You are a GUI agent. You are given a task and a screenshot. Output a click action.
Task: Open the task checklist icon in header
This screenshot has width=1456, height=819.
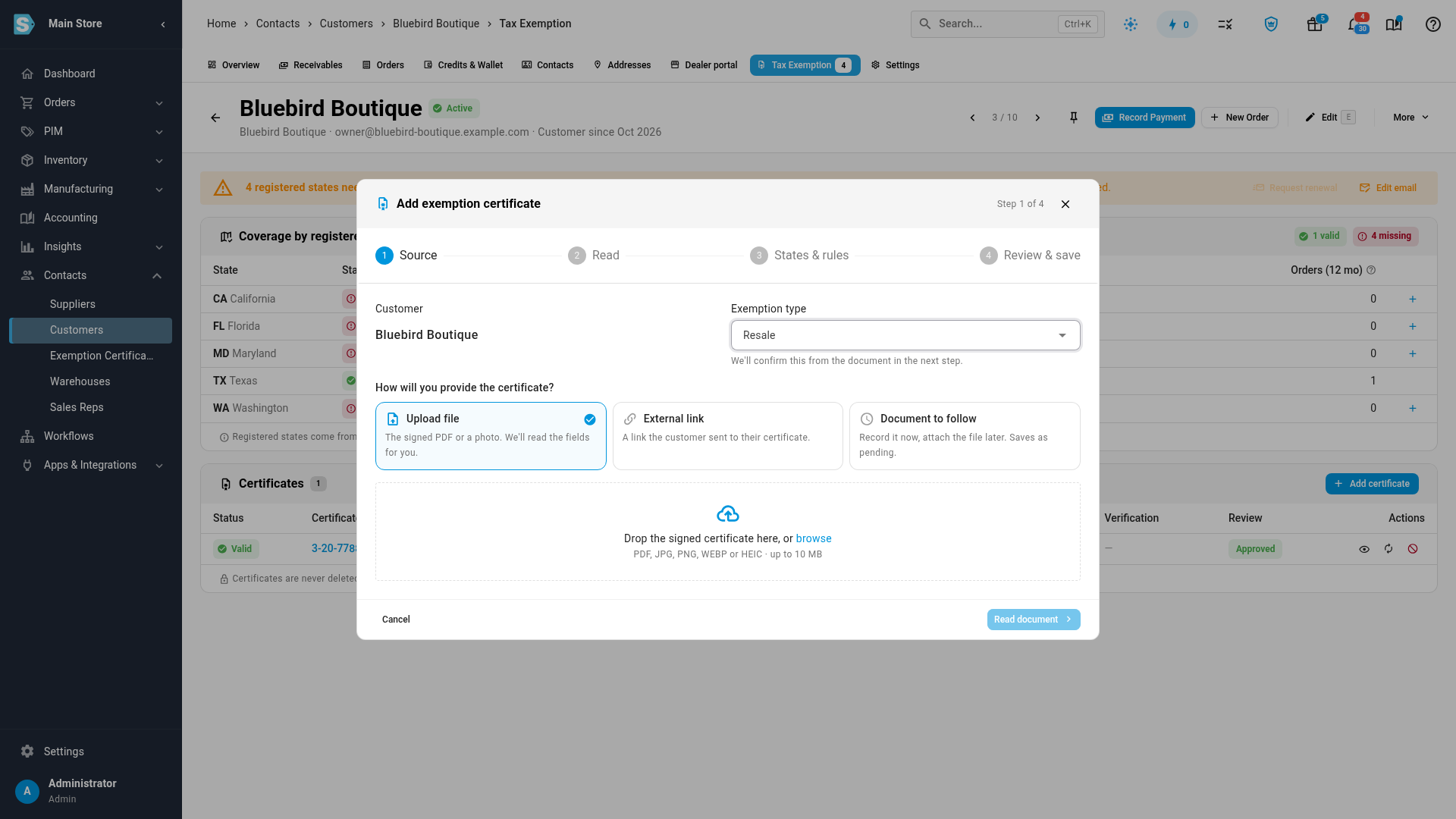point(1225,24)
